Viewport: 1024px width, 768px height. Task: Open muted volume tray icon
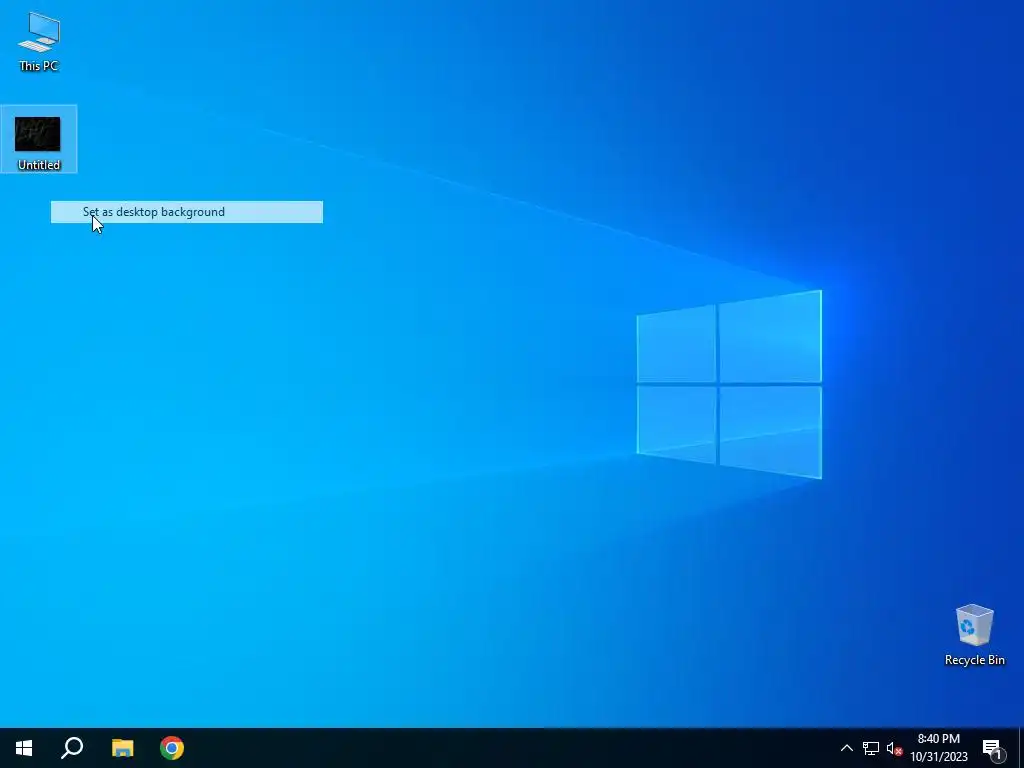[894, 748]
